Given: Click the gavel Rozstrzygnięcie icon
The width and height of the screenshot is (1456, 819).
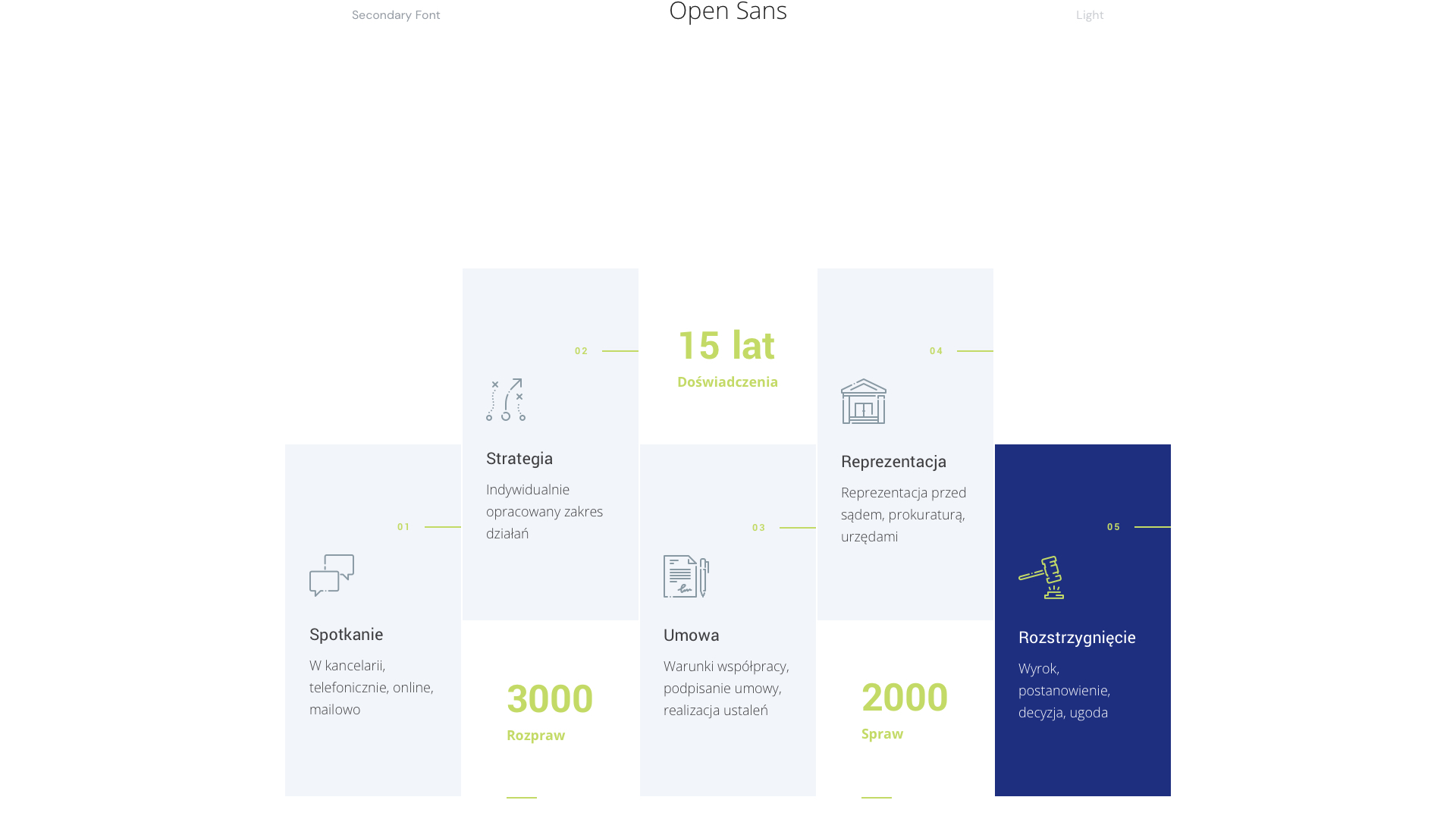Looking at the screenshot, I should point(1041,578).
